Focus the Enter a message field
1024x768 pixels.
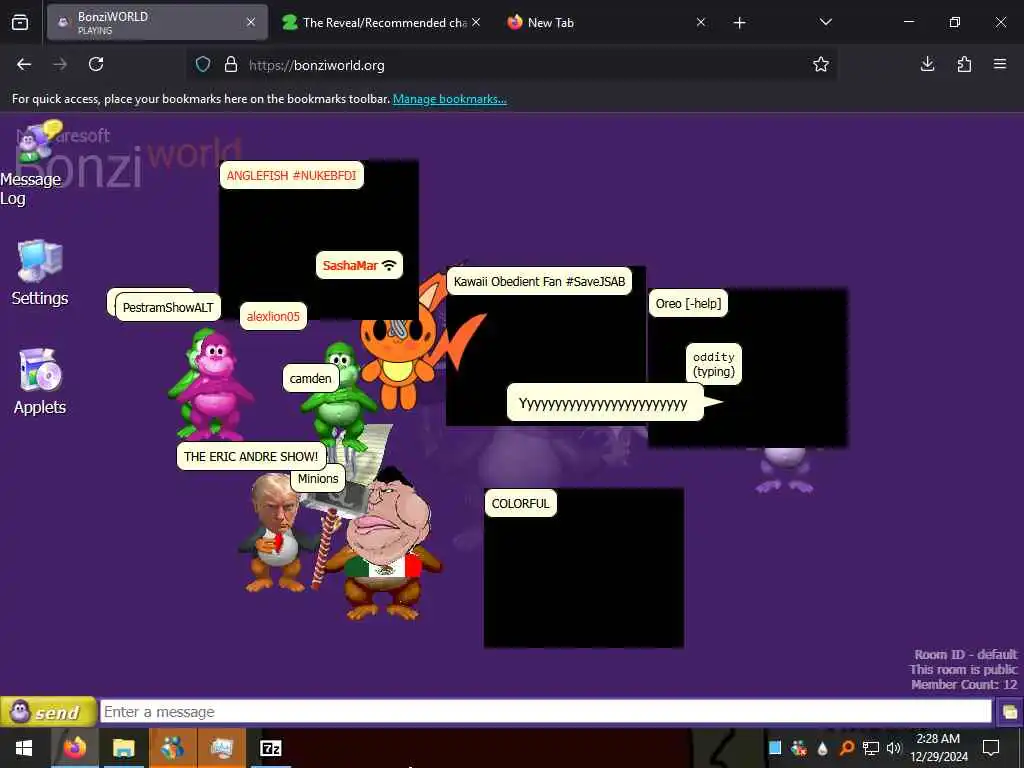545,712
